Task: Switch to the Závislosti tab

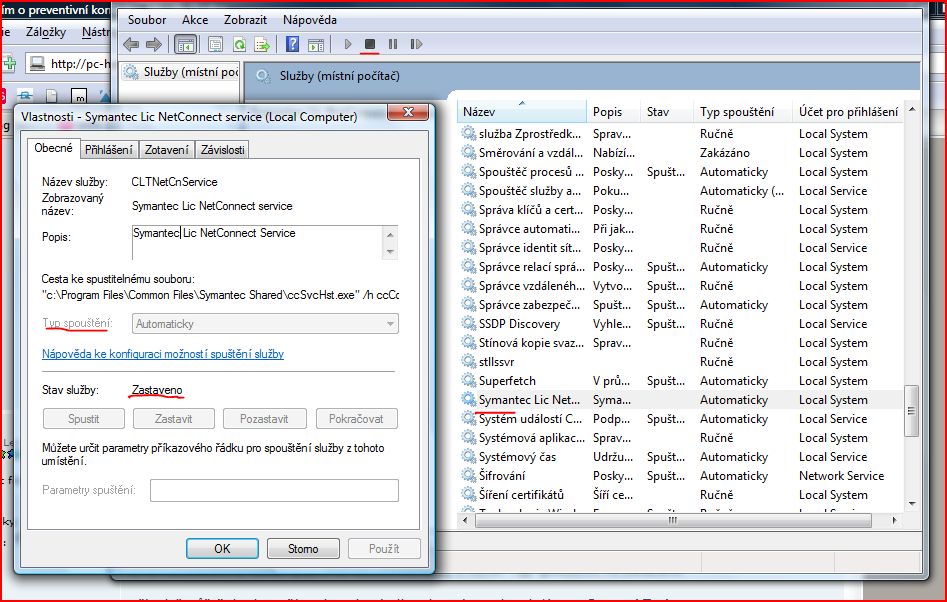Action: 222,150
